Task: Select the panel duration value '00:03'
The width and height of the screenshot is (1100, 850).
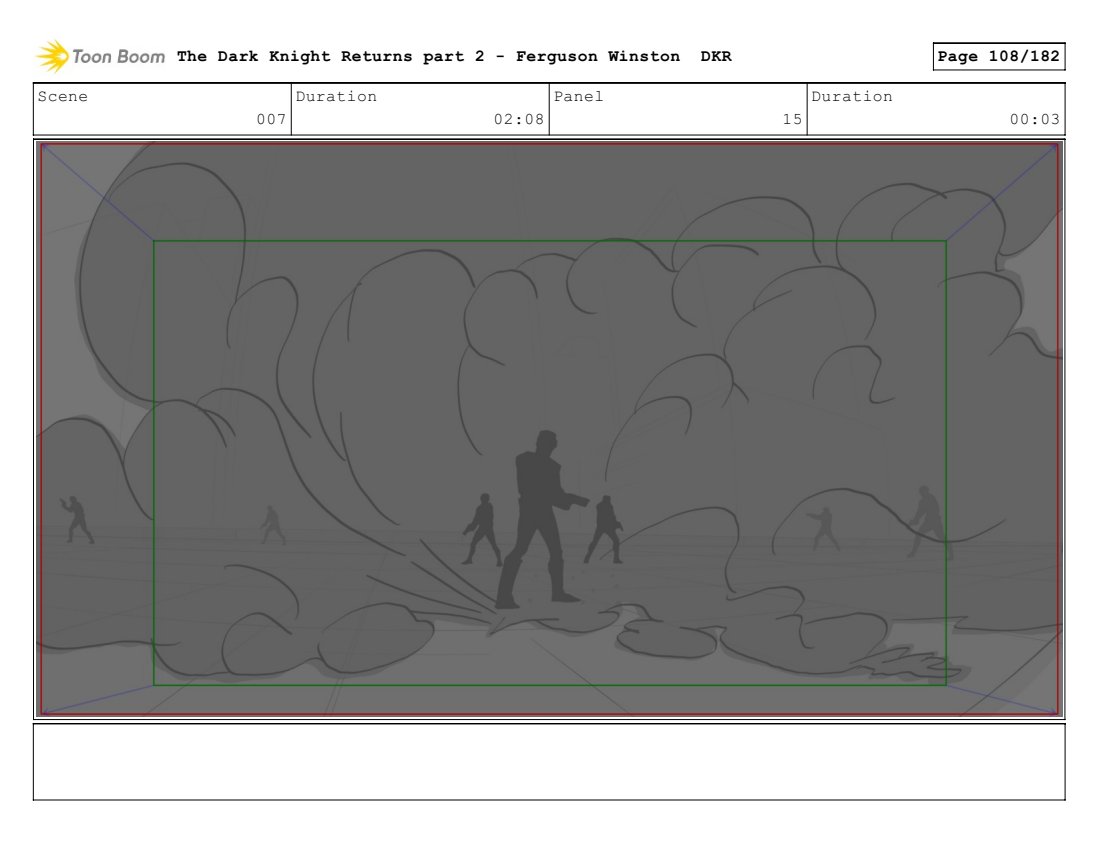Action: tap(1035, 119)
